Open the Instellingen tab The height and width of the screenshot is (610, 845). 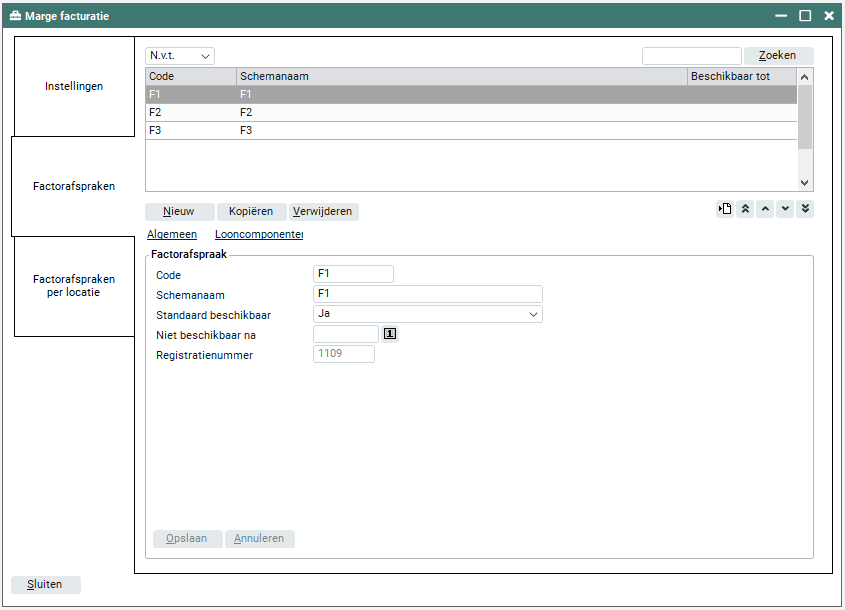74,86
